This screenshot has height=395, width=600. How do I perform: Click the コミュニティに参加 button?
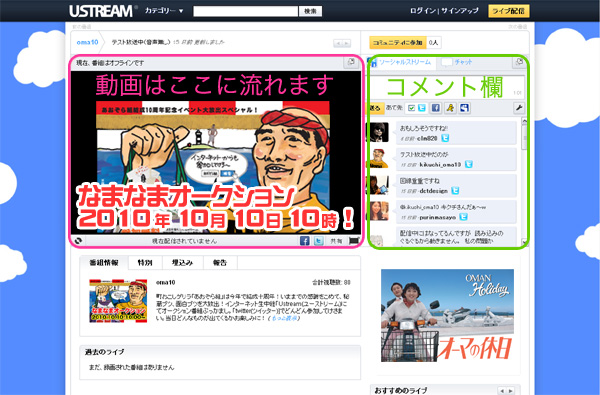398,42
